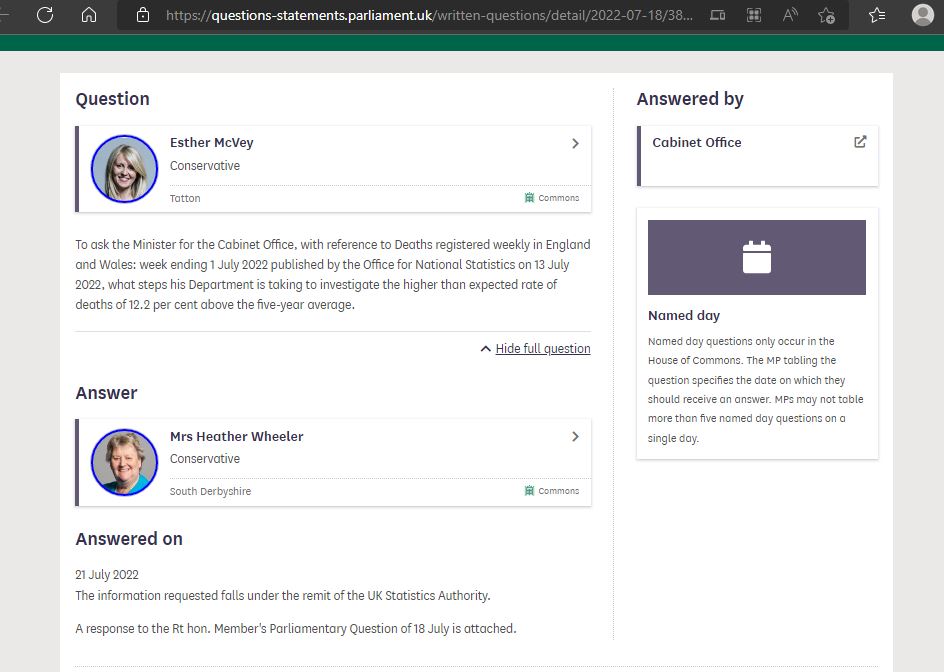
Task: Open Mrs Heather Wheeler's member card
Action: click(334, 462)
